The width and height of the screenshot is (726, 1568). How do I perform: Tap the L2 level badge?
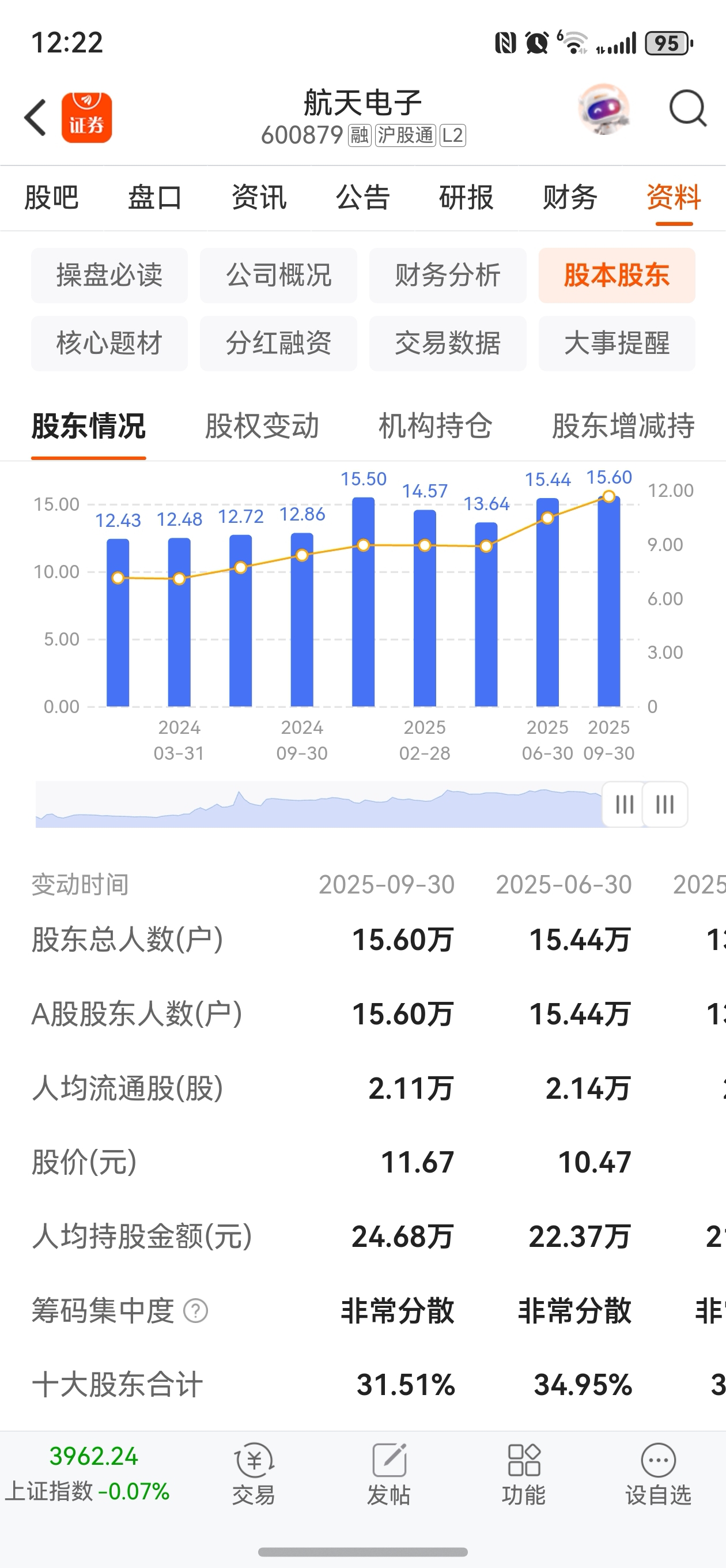point(452,135)
